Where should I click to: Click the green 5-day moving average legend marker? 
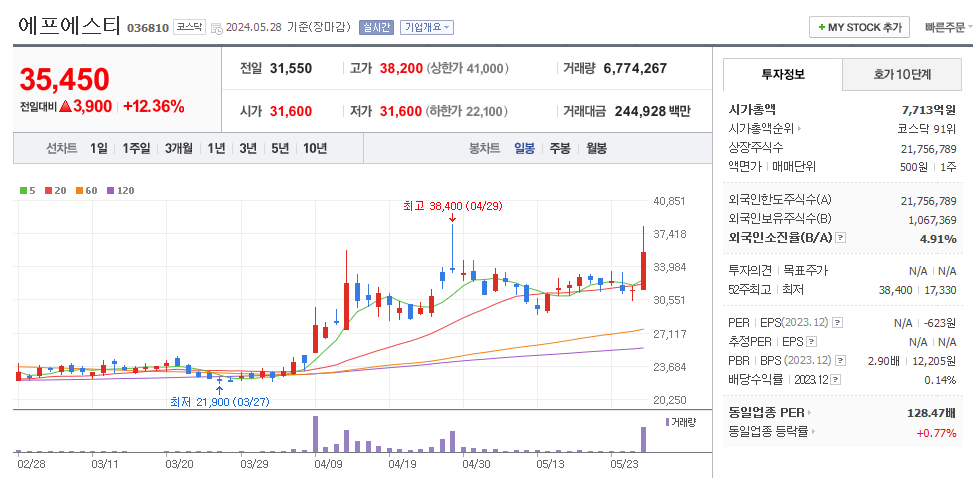coord(24,191)
